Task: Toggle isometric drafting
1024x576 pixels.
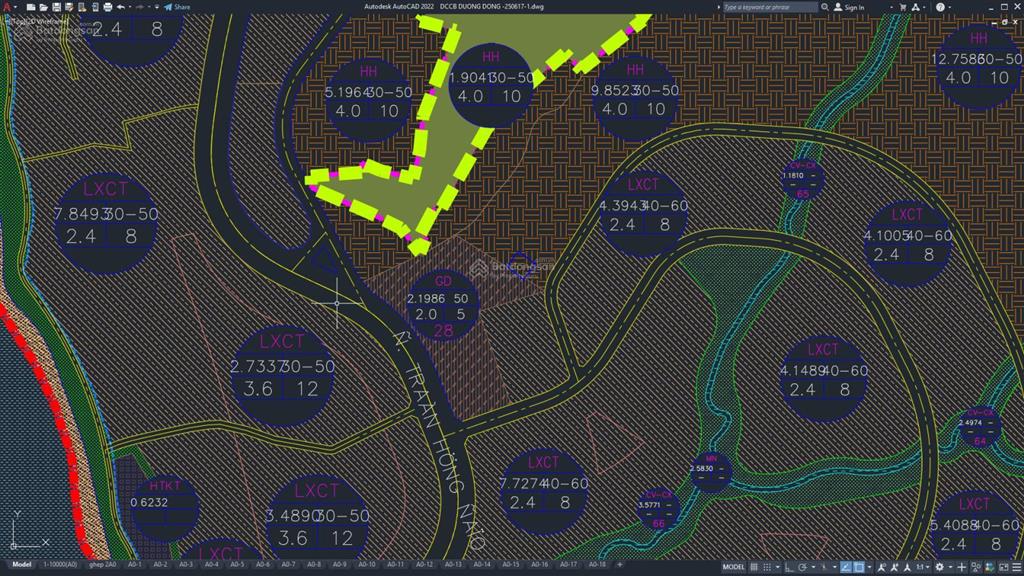Action: point(824,568)
